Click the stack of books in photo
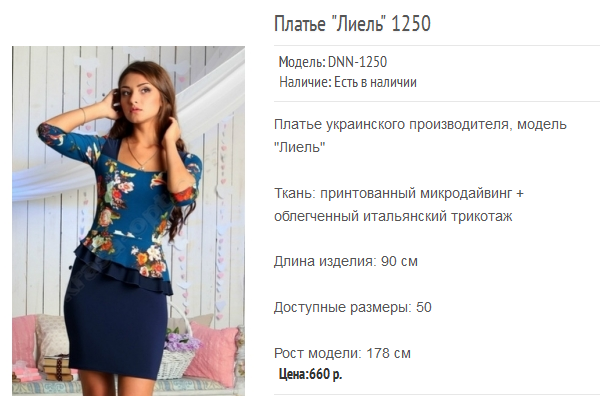Image resolution: width=600 pixels, height=403 pixels. coord(57,368)
